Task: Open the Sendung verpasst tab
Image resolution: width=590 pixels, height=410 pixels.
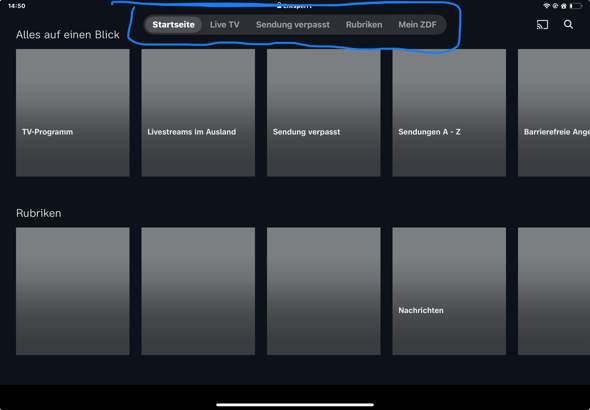Action: 293,25
